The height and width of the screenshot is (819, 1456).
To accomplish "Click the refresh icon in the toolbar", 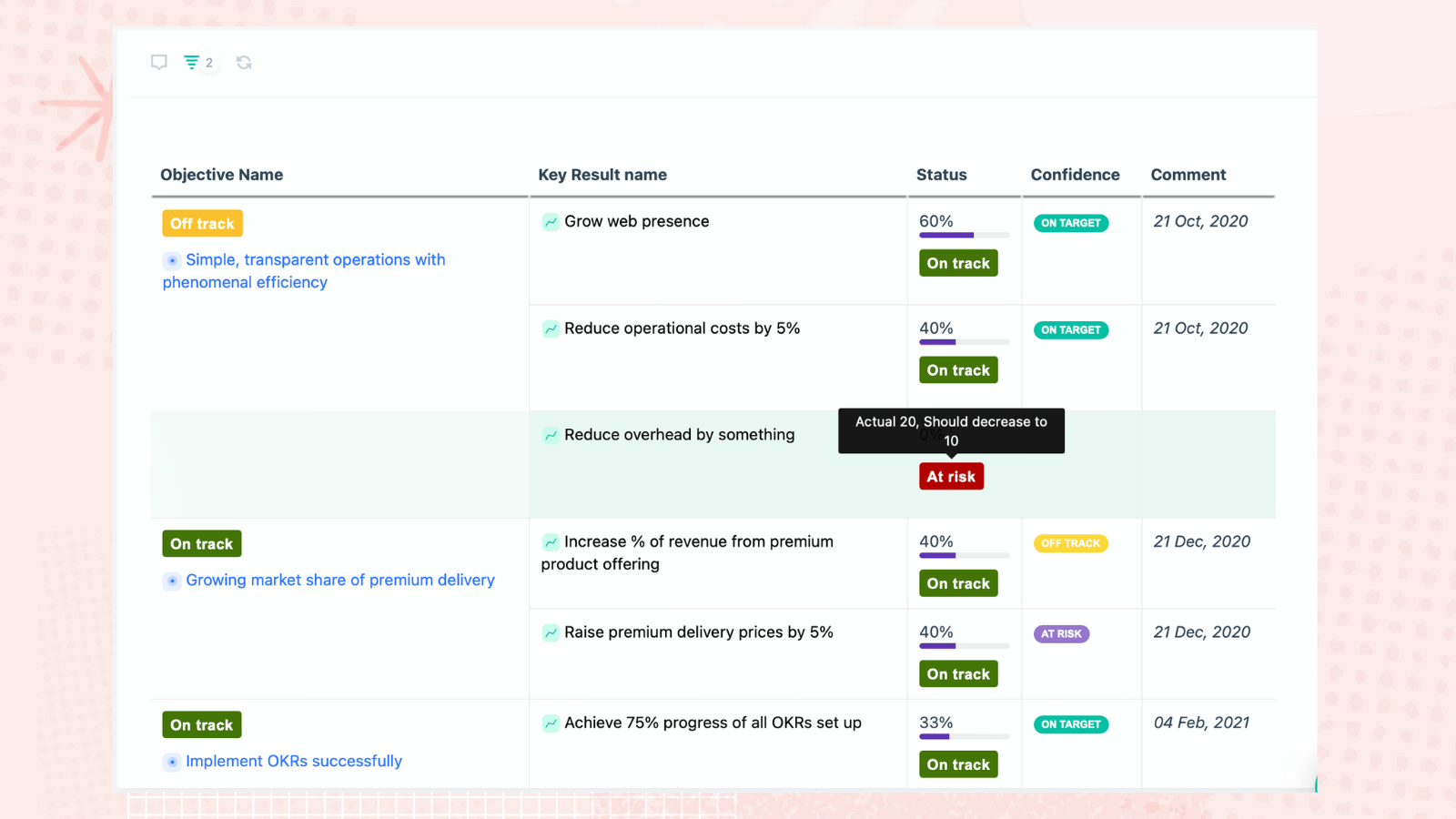I will click(243, 62).
